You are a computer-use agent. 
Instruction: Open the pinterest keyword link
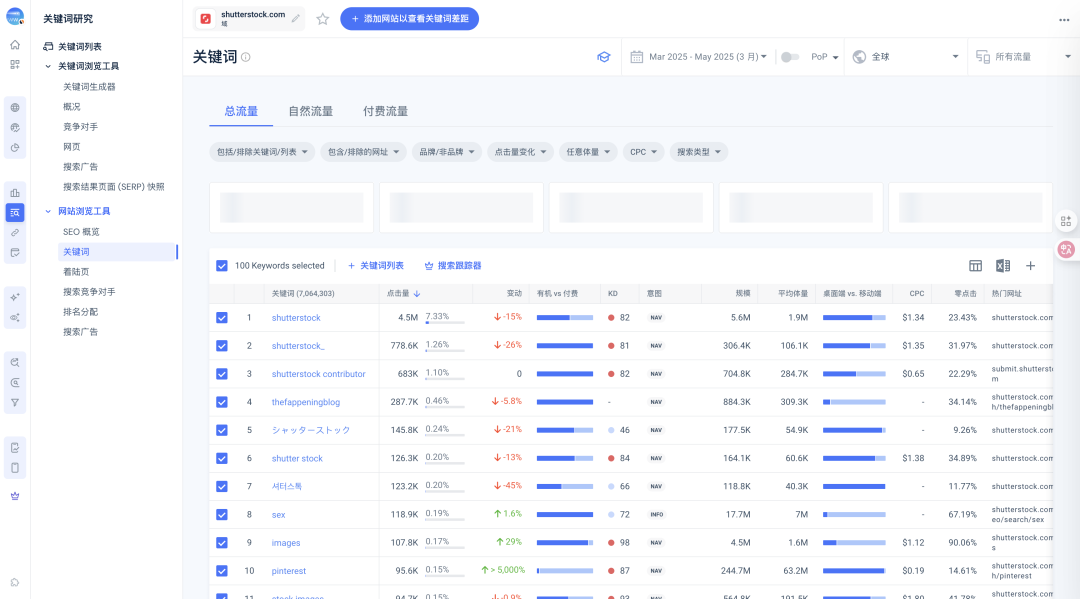[289, 571]
